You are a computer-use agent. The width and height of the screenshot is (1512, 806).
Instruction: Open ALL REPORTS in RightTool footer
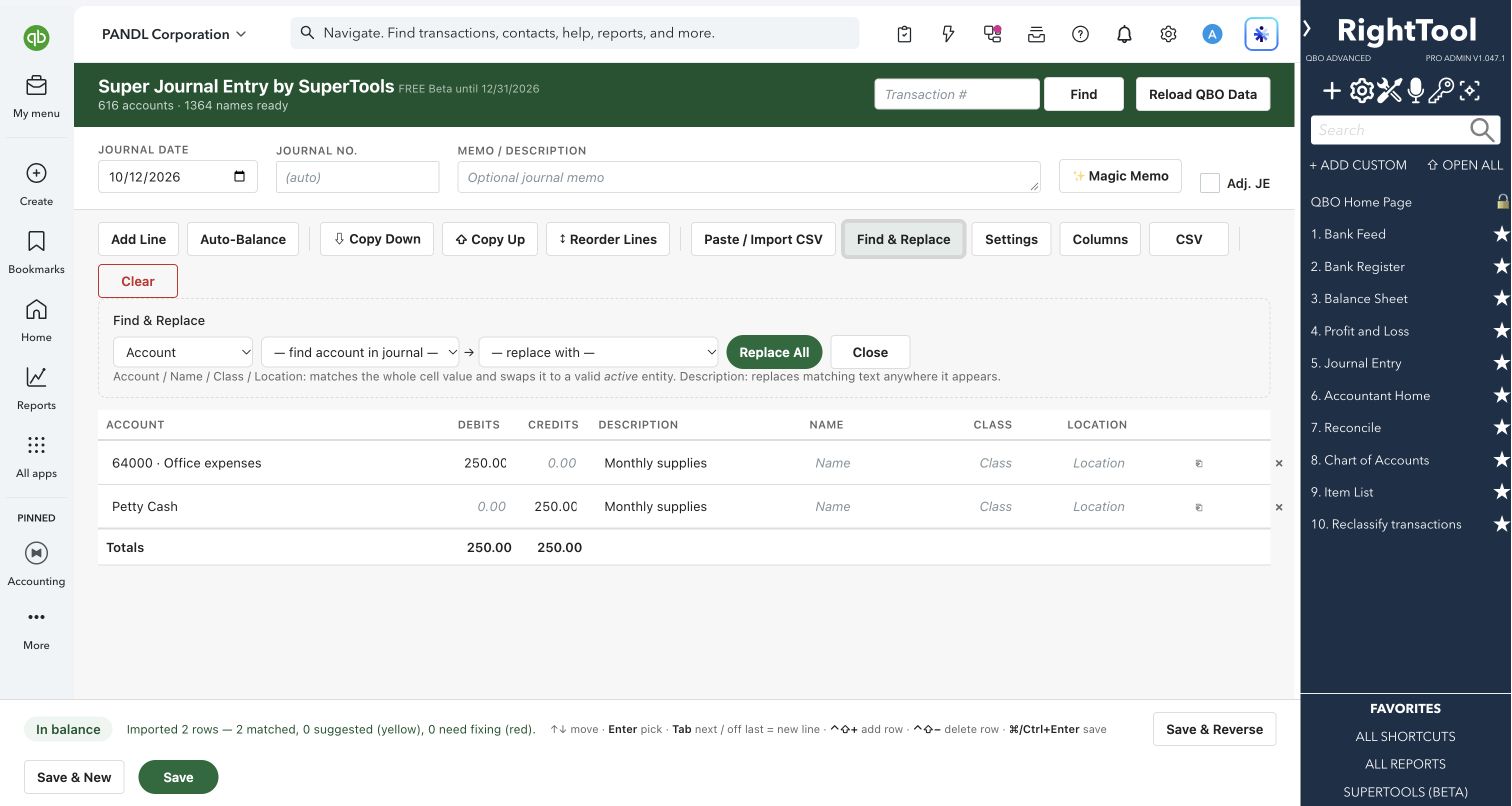pos(1405,764)
